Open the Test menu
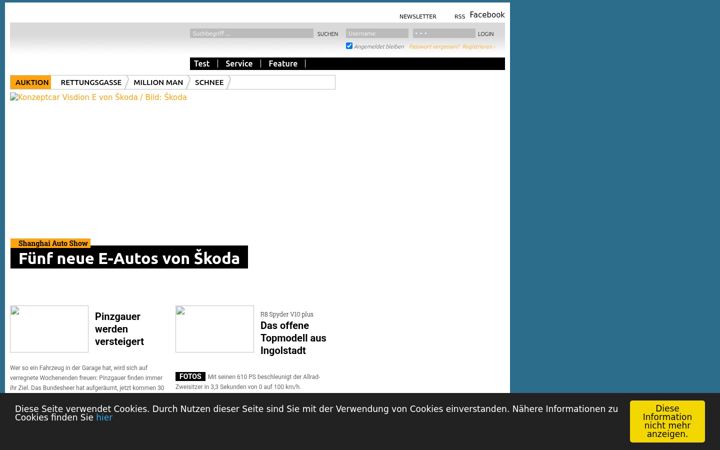This screenshot has height=450, width=720. click(202, 64)
